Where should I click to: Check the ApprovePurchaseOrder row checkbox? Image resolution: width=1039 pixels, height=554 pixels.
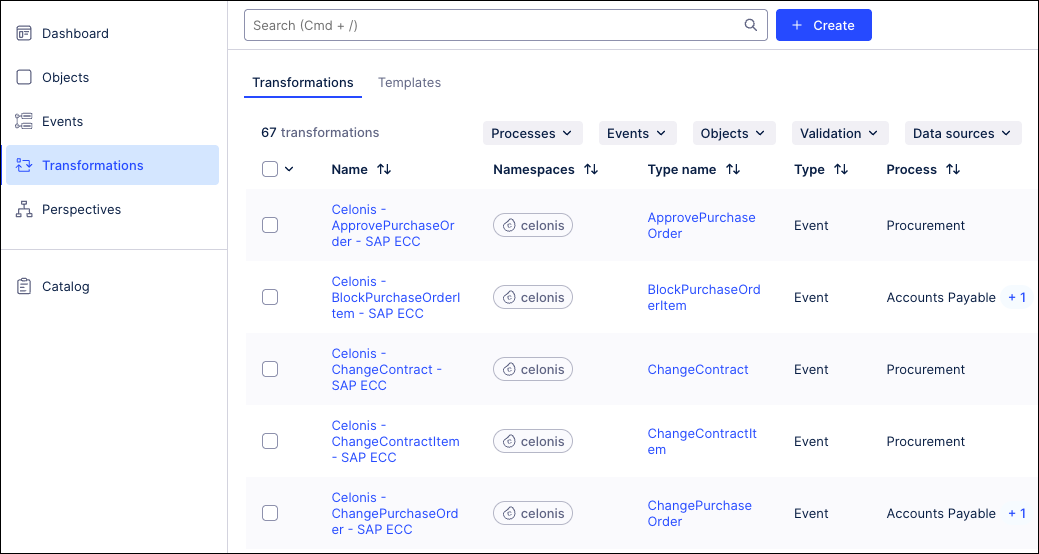coord(270,225)
